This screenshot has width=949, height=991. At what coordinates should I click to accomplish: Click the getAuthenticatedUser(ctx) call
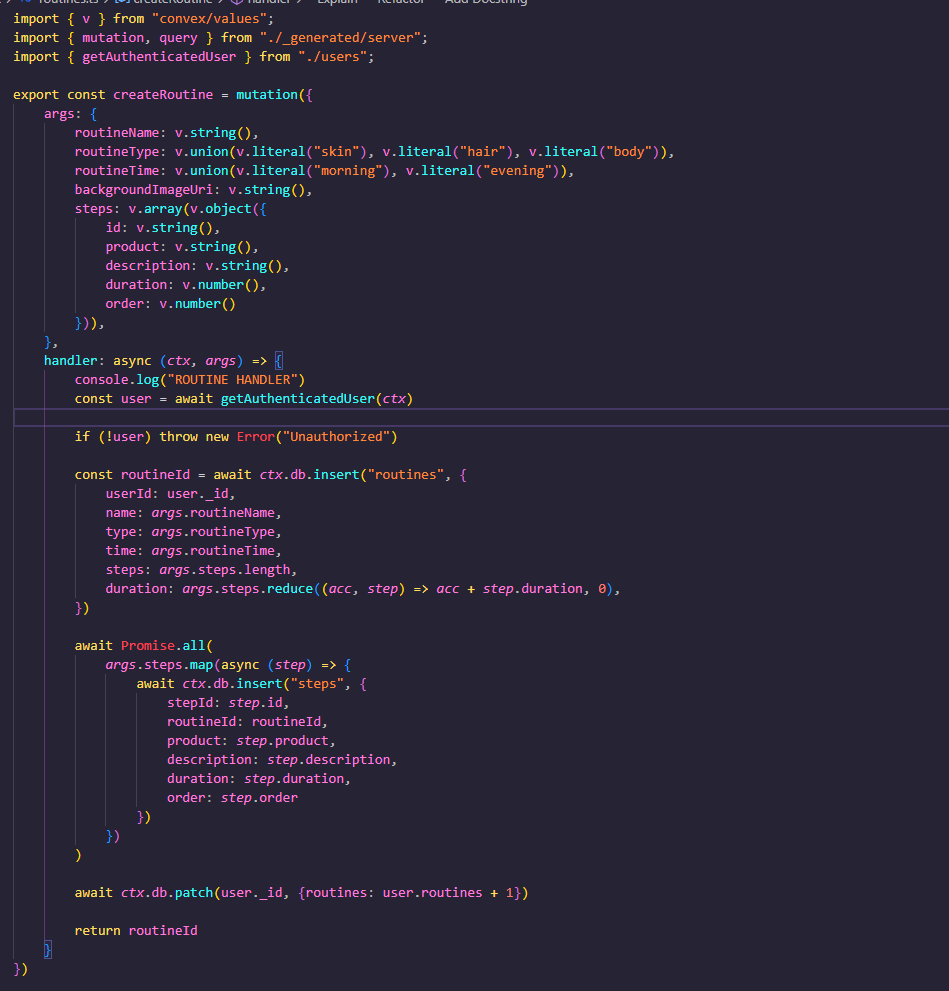coord(317,399)
